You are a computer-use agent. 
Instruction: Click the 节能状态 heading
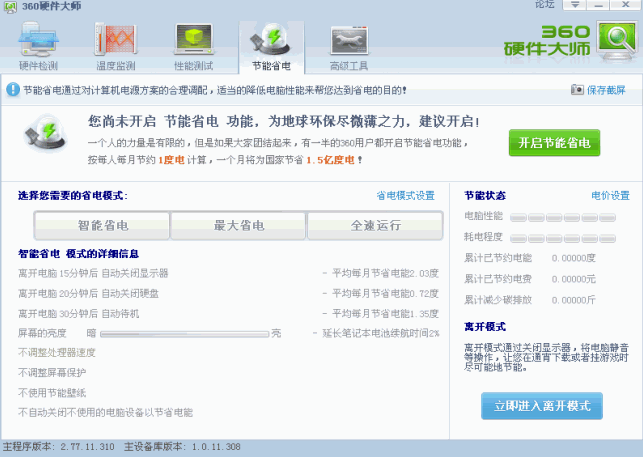pyautogui.click(x=485, y=196)
